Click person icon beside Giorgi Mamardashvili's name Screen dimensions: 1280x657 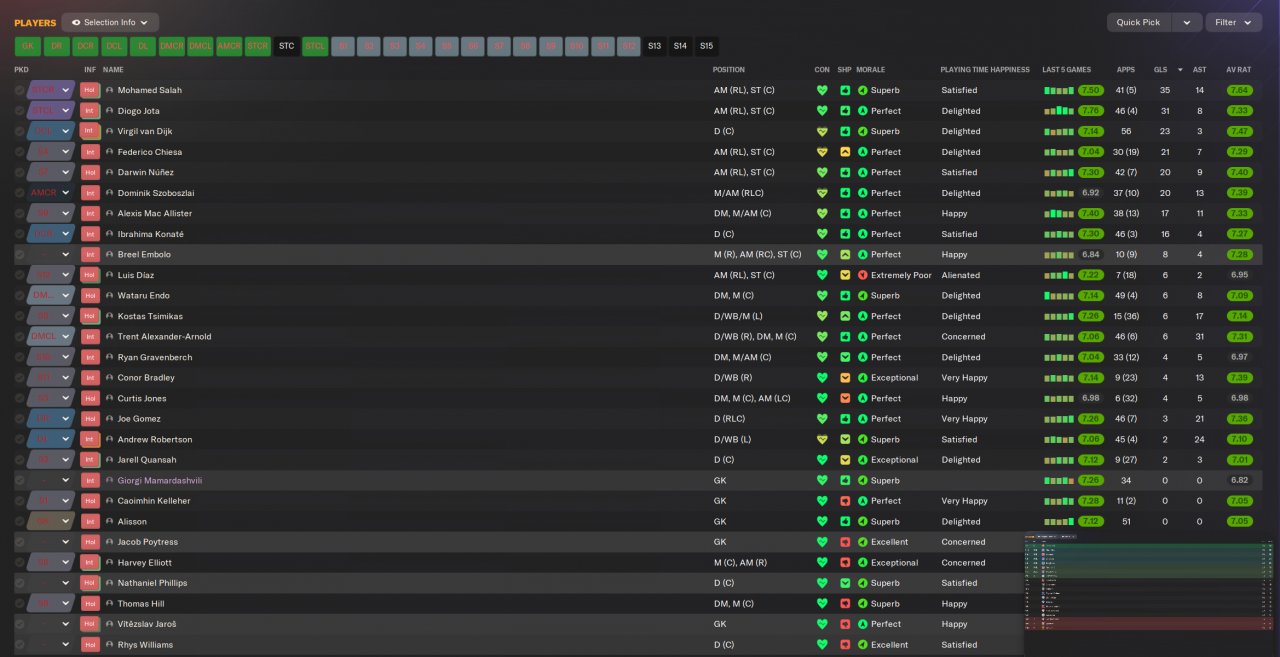pyautogui.click(x=110, y=480)
